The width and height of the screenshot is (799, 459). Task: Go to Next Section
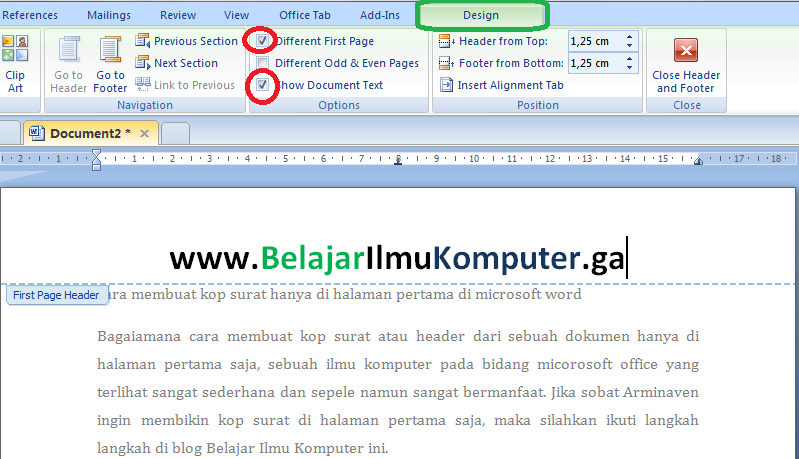[x=176, y=63]
